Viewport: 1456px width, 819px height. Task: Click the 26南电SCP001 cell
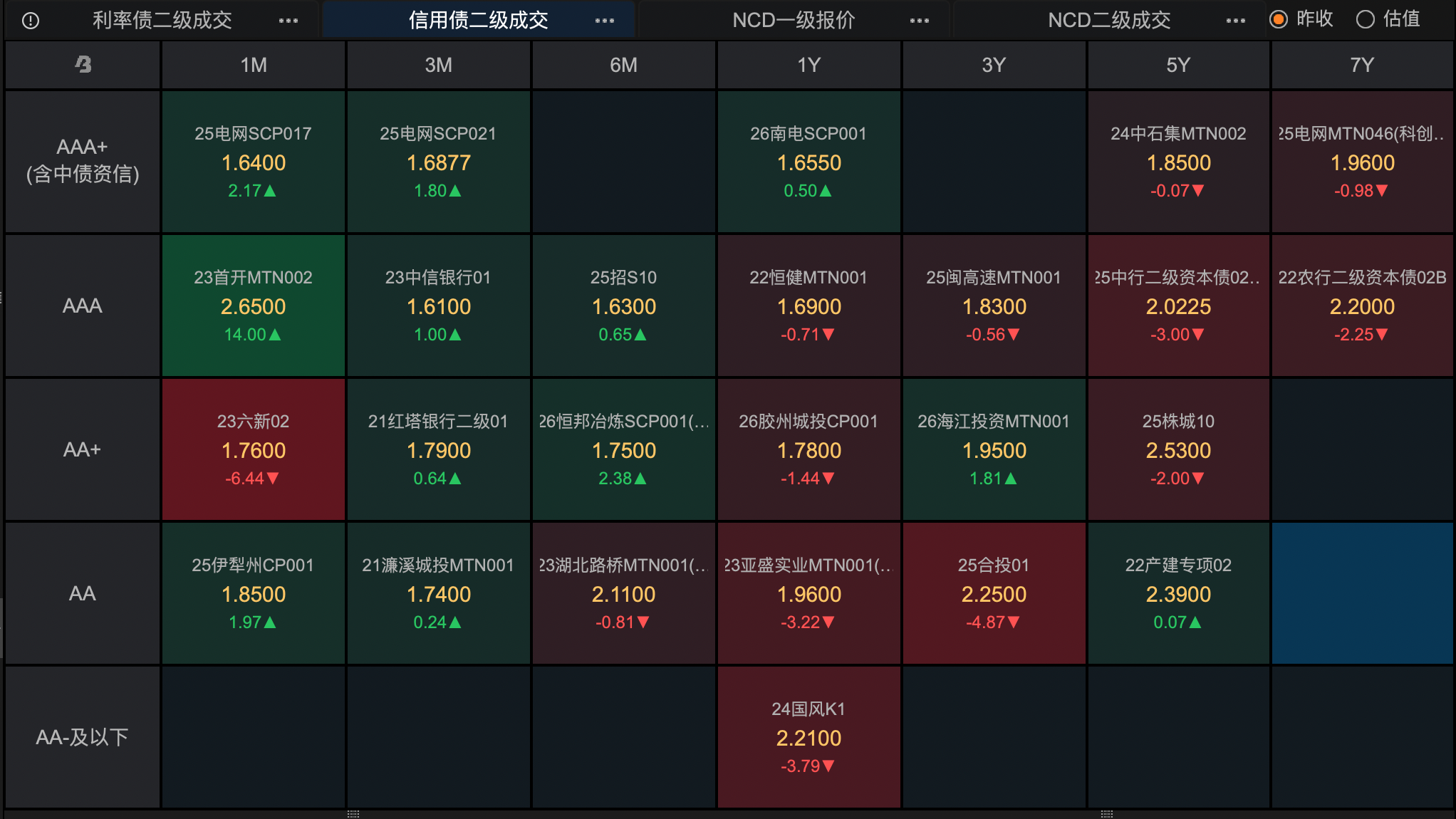[x=808, y=162]
